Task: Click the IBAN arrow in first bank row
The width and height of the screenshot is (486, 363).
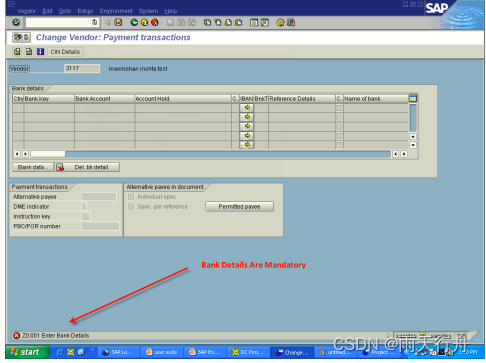Action: (247, 107)
